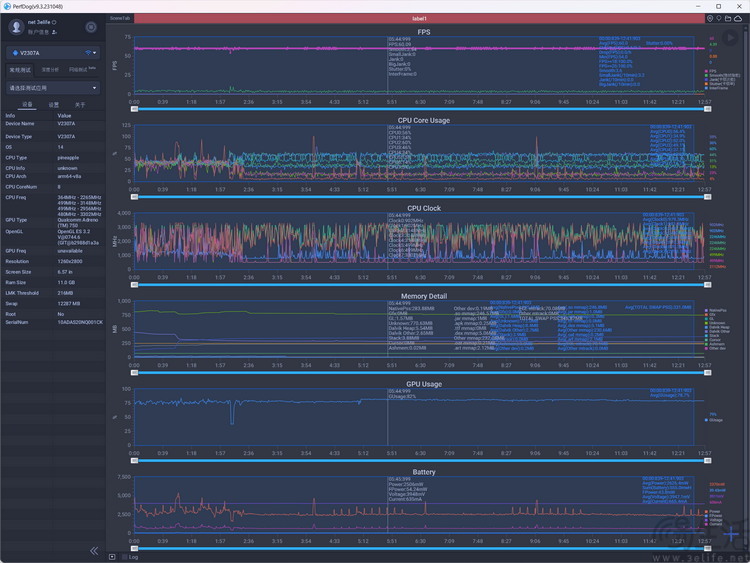Click the right handle of the FPS range slider

[x=707, y=109]
